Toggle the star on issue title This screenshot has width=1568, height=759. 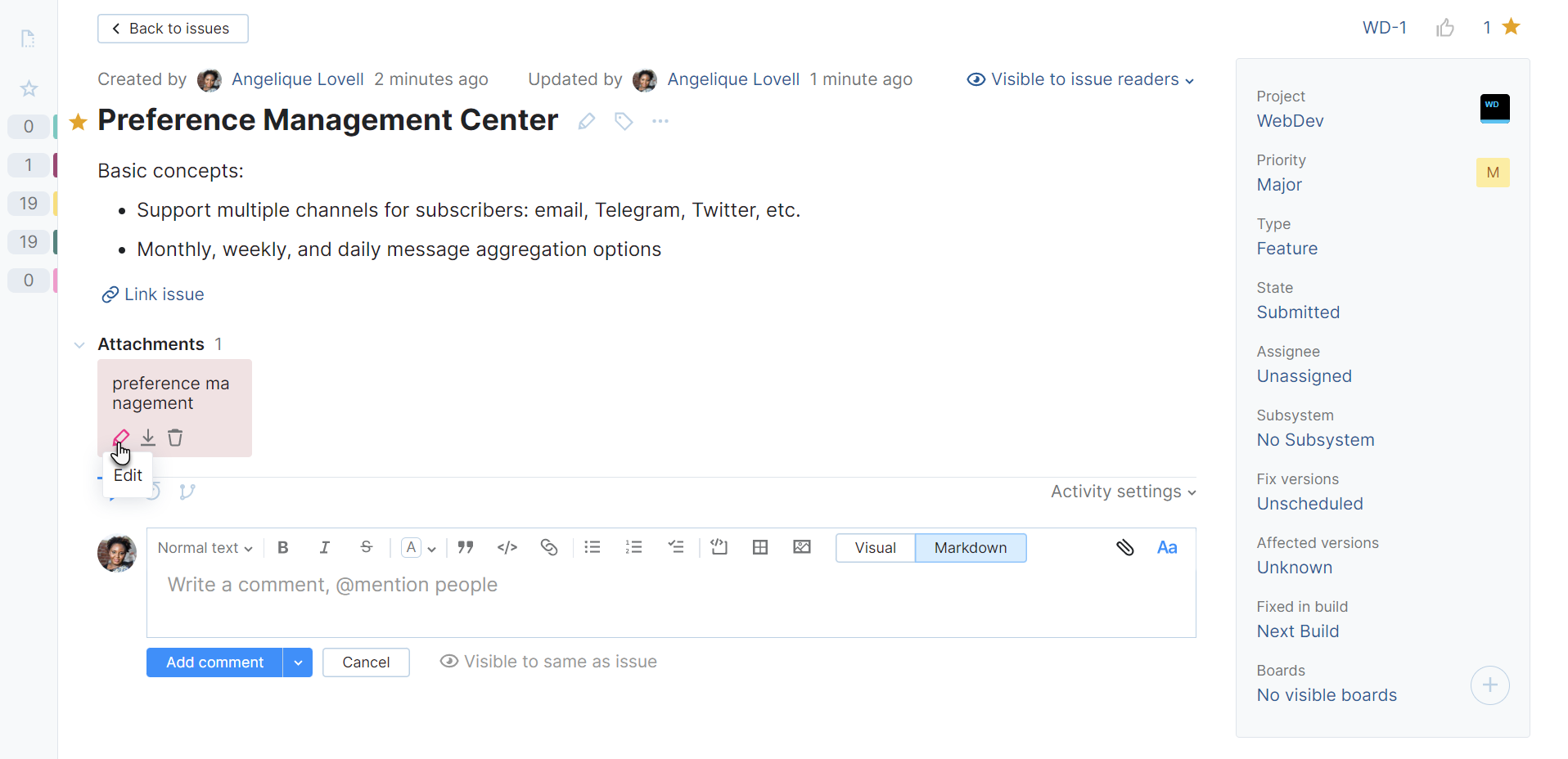click(x=79, y=123)
